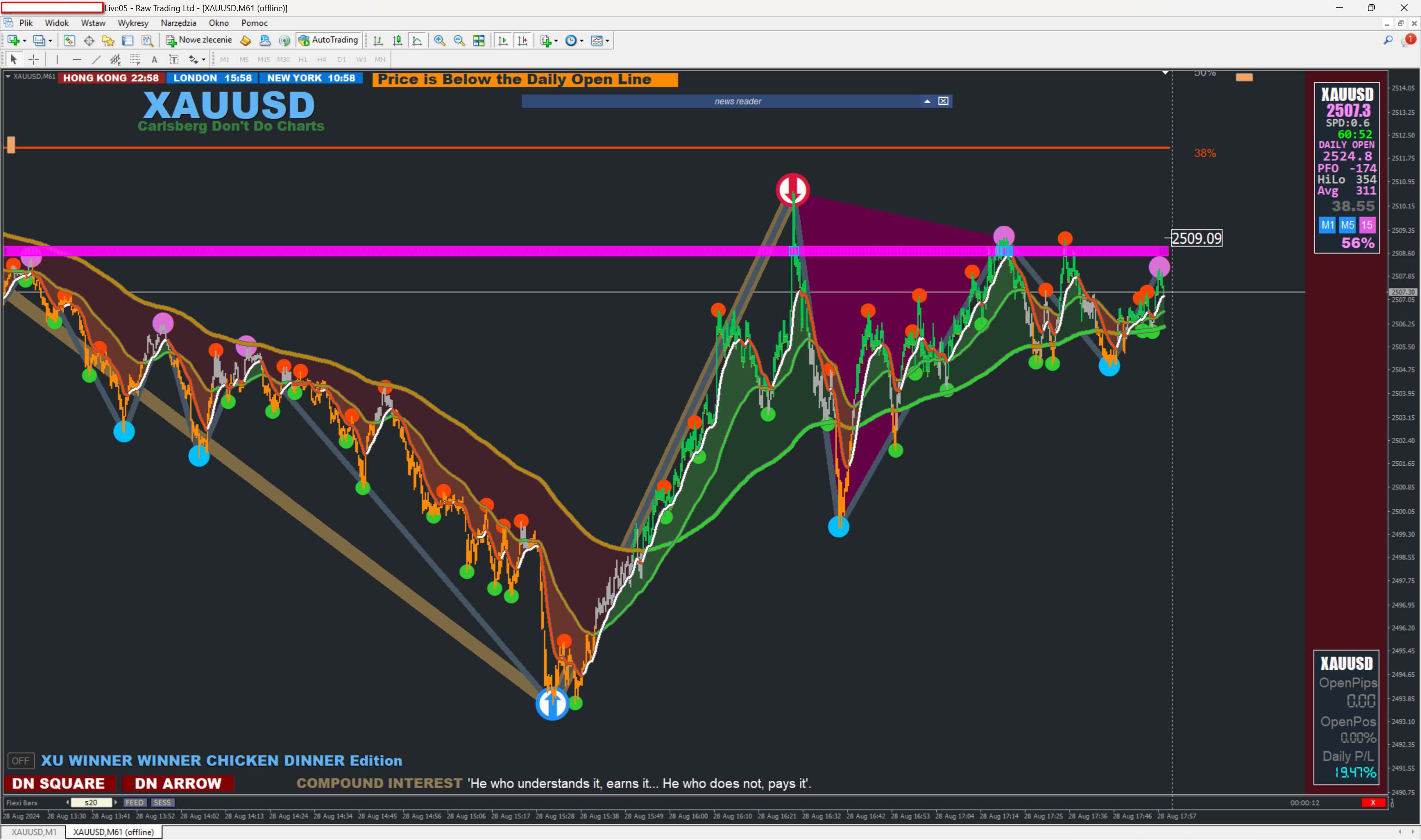Viewport: 1421px width, 840px height.
Task: Open the Wykresy menu
Action: [x=132, y=23]
